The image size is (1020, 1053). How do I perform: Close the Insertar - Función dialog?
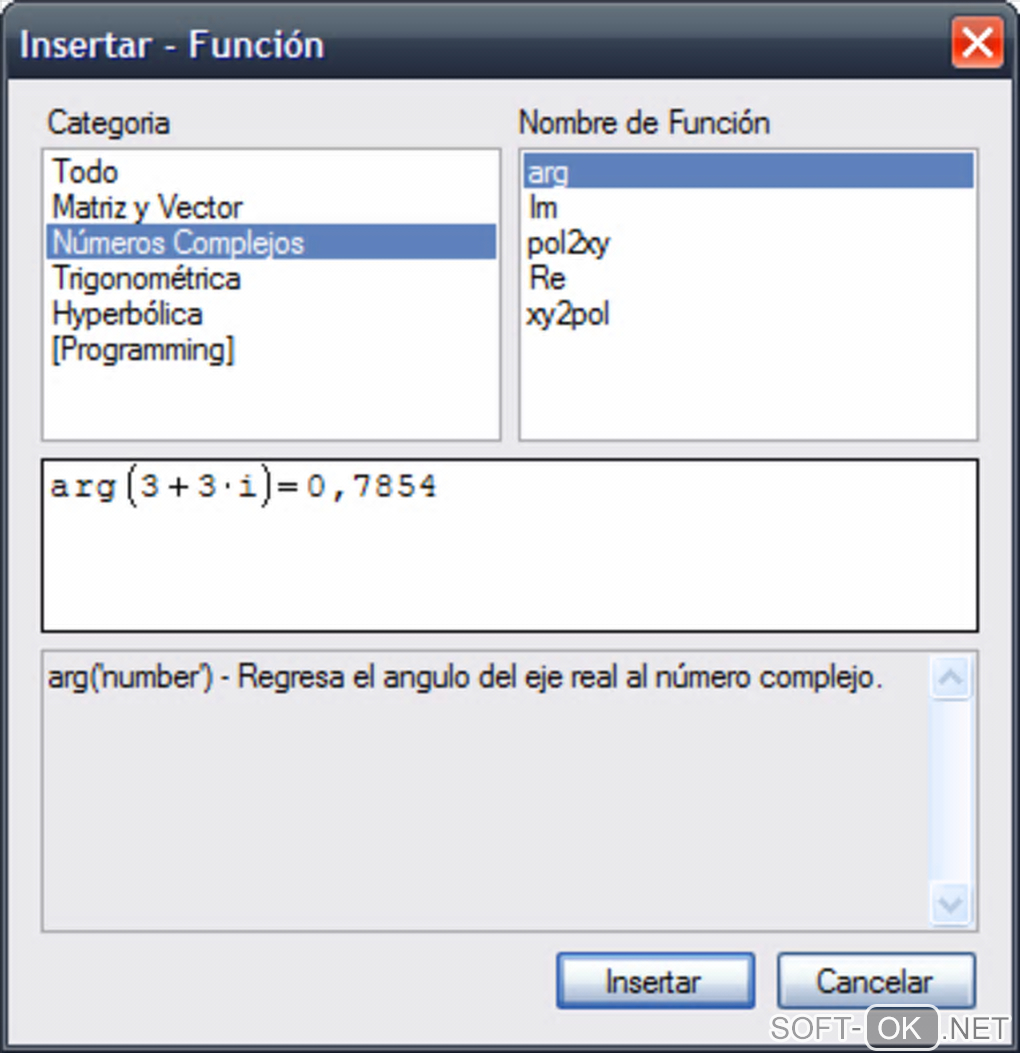click(x=976, y=44)
